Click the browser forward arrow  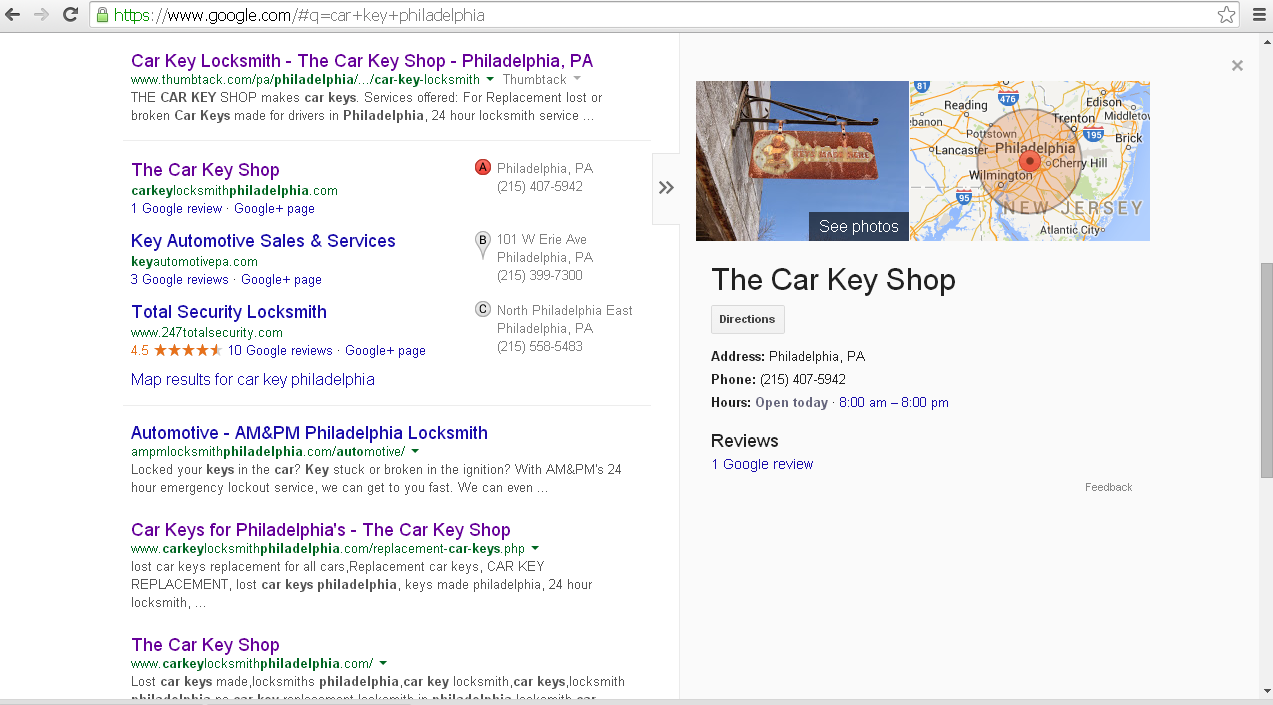pyautogui.click(x=41, y=14)
